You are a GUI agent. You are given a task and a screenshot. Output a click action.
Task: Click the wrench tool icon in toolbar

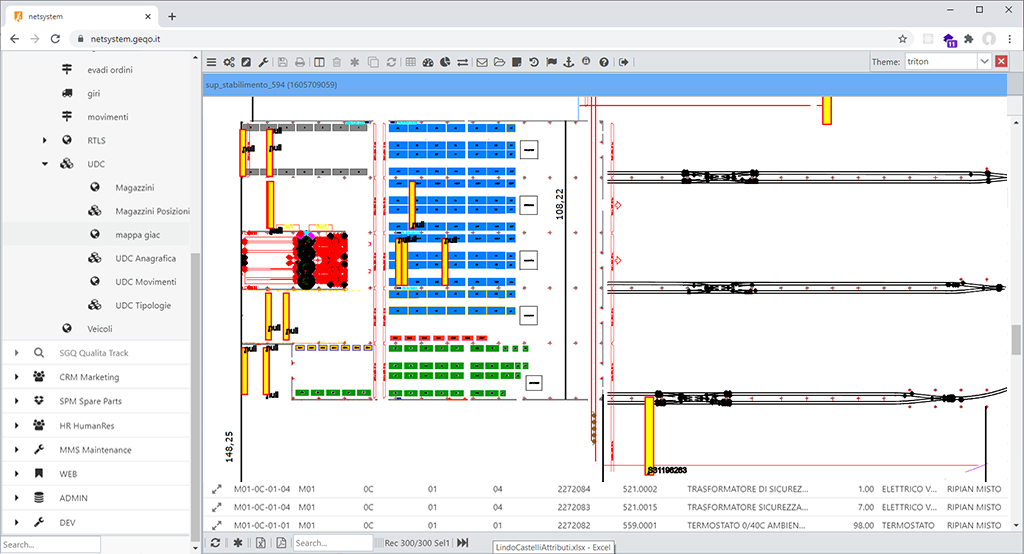click(x=264, y=62)
